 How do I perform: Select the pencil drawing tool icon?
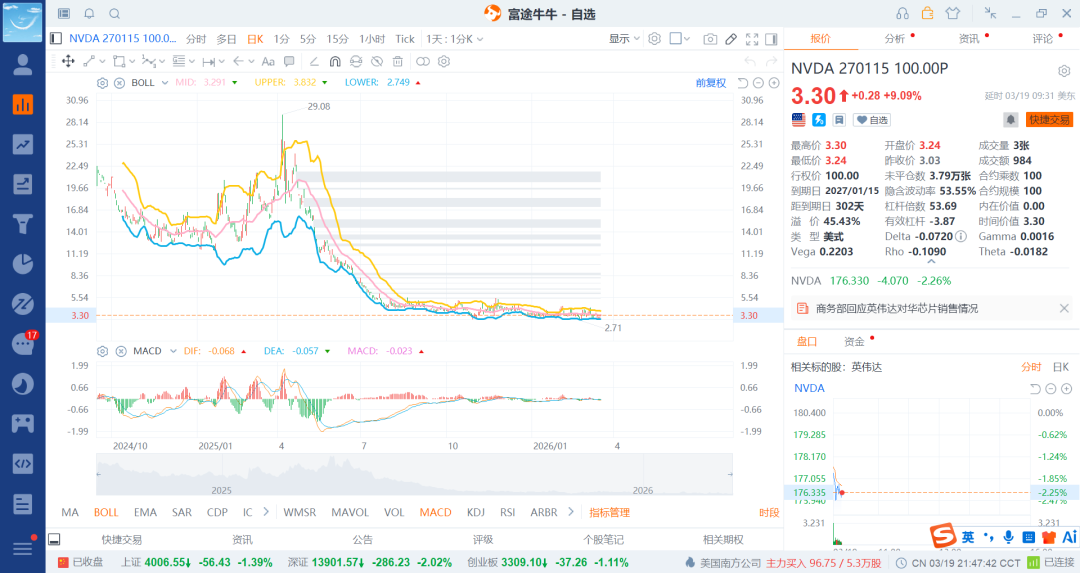coord(731,39)
